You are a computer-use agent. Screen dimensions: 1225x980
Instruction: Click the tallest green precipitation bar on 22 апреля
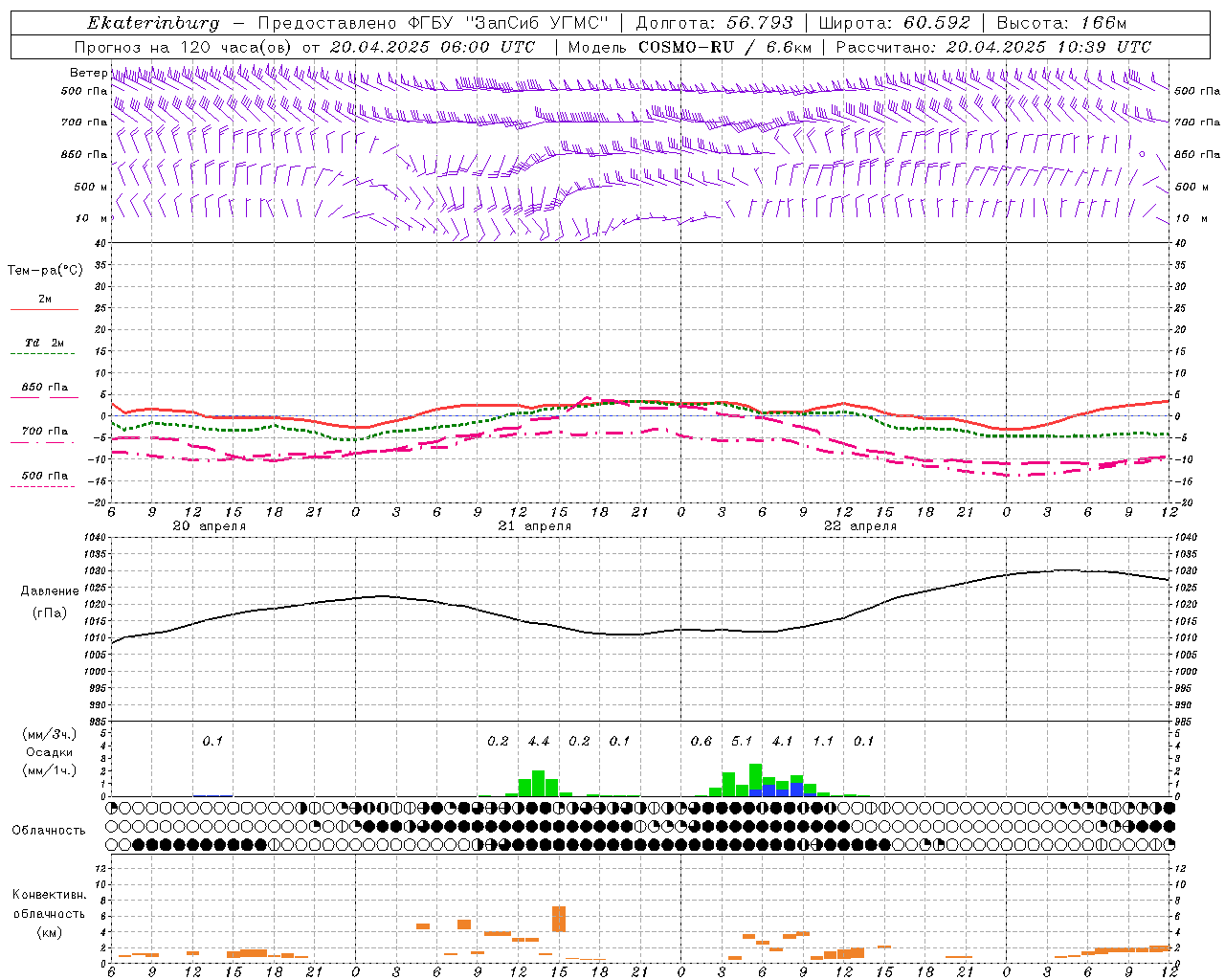(755, 779)
